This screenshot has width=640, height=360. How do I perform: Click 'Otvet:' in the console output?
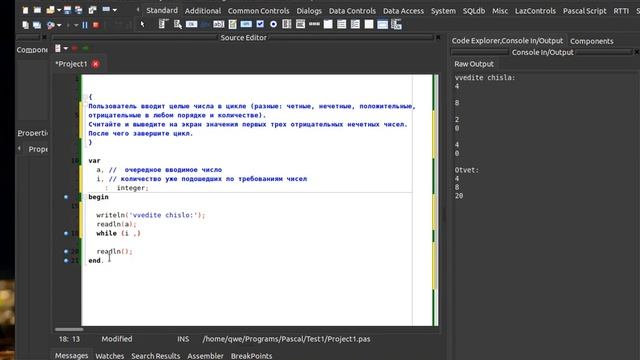click(x=467, y=170)
